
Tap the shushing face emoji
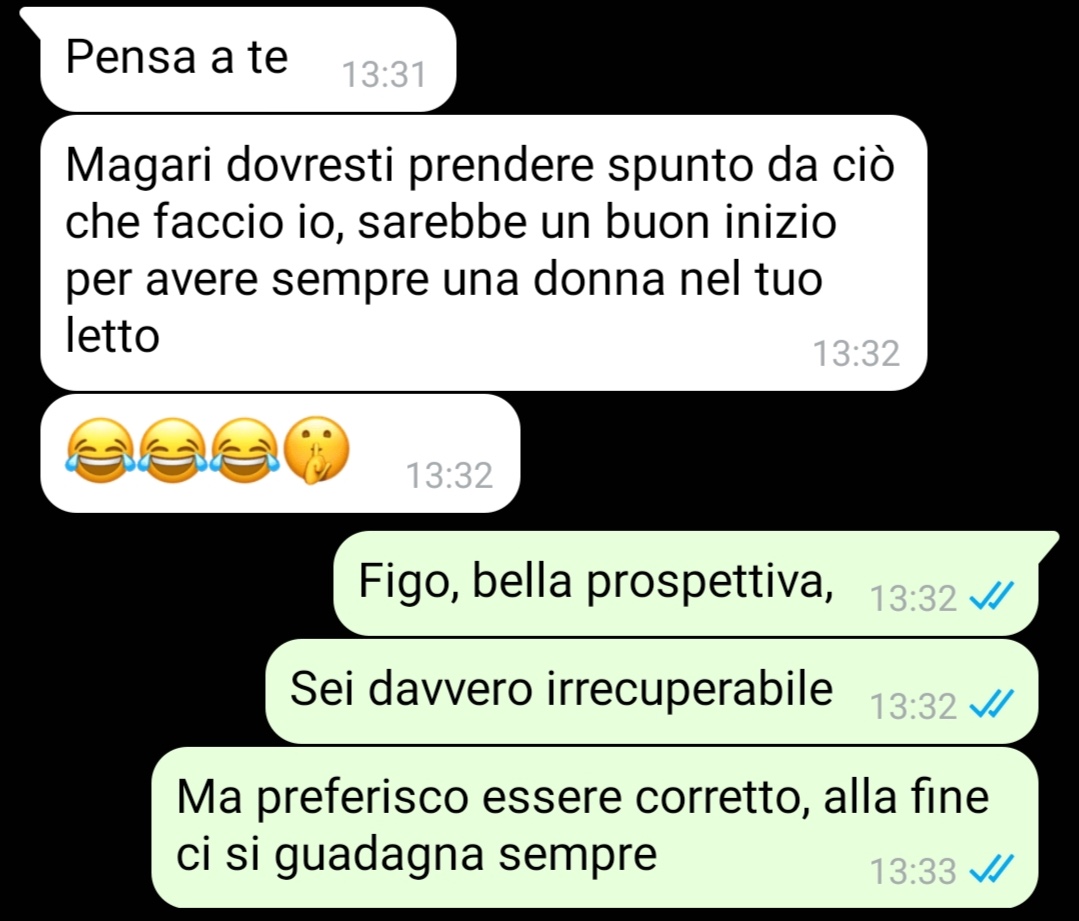coord(317,451)
